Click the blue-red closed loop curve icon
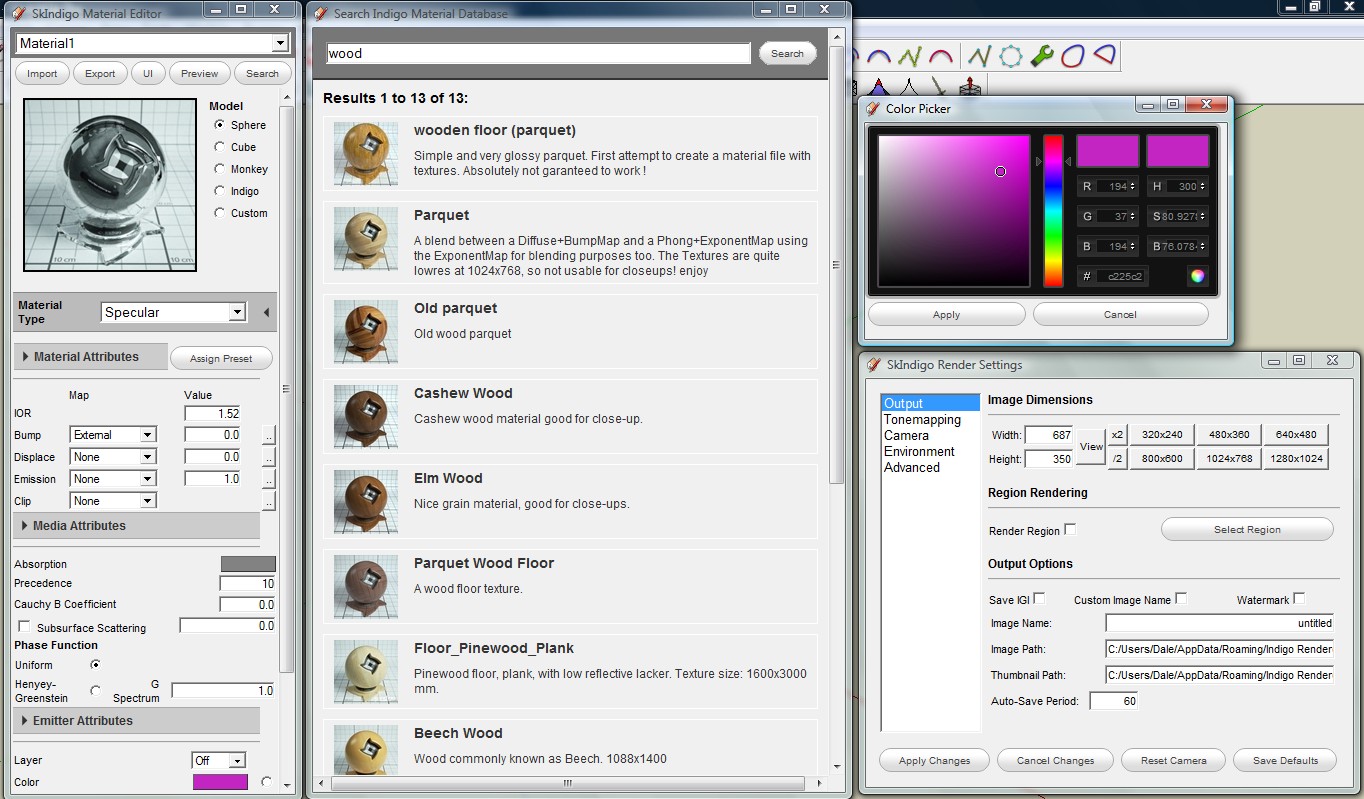The image size is (1364, 799). [x=1072, y=56]
